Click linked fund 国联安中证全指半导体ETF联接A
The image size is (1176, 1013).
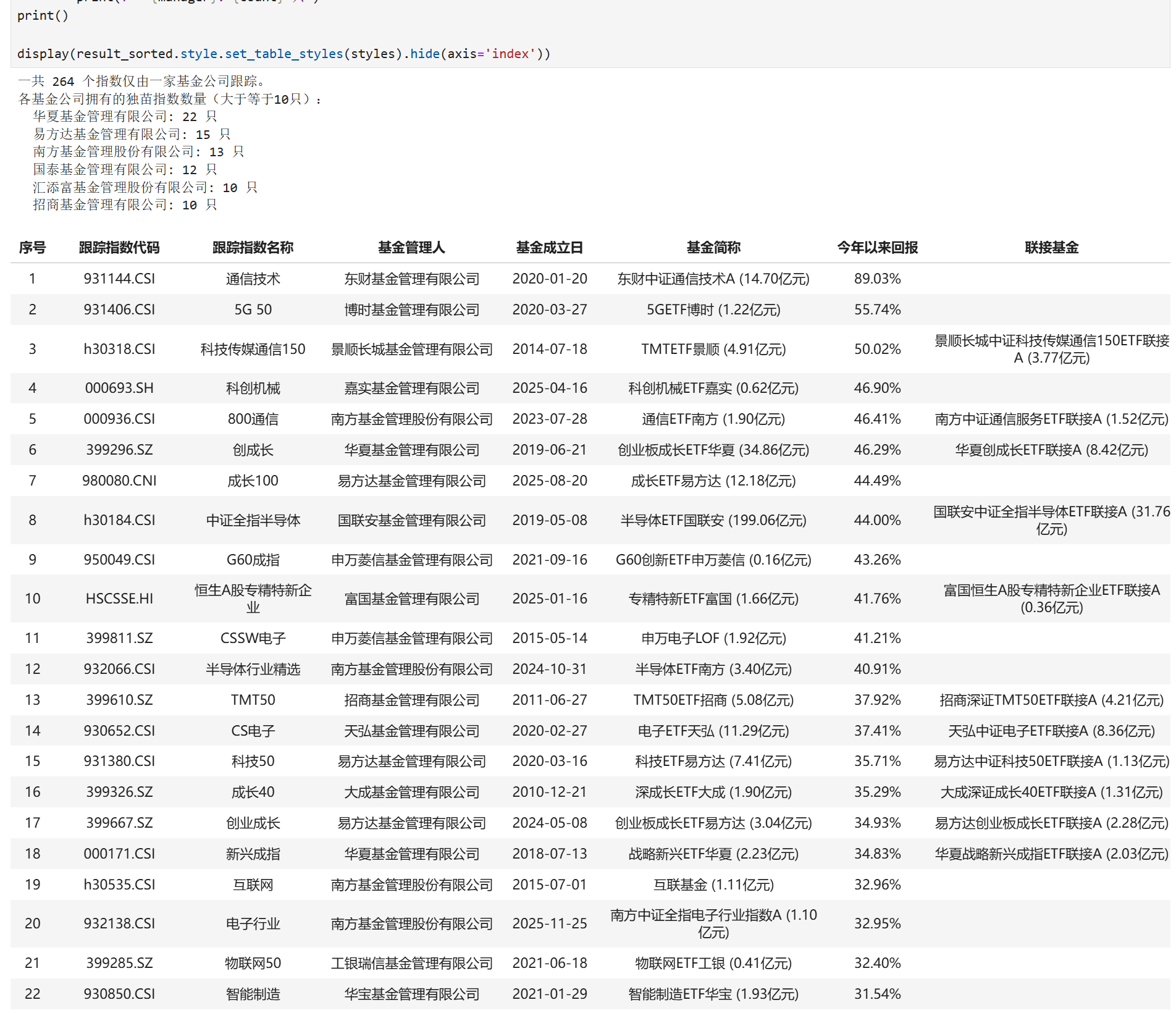(1051, 520)
